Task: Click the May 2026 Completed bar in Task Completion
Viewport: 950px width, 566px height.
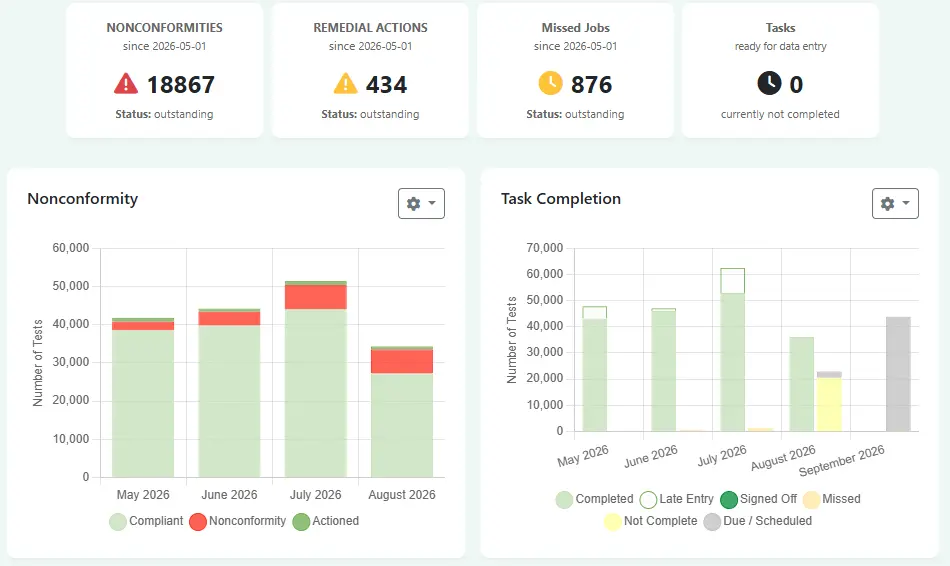Action: click(594, 375)
